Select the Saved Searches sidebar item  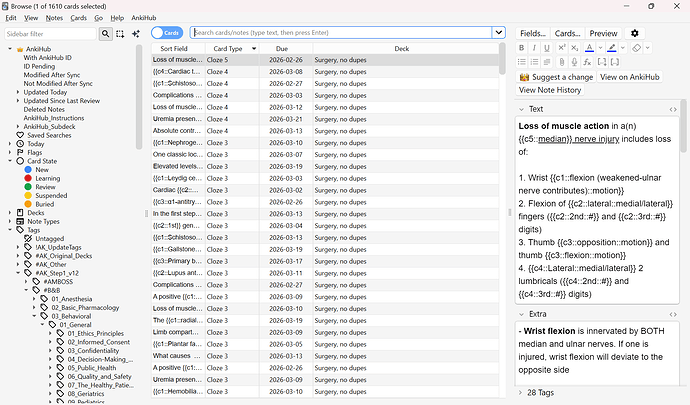(x=49, y=135)
